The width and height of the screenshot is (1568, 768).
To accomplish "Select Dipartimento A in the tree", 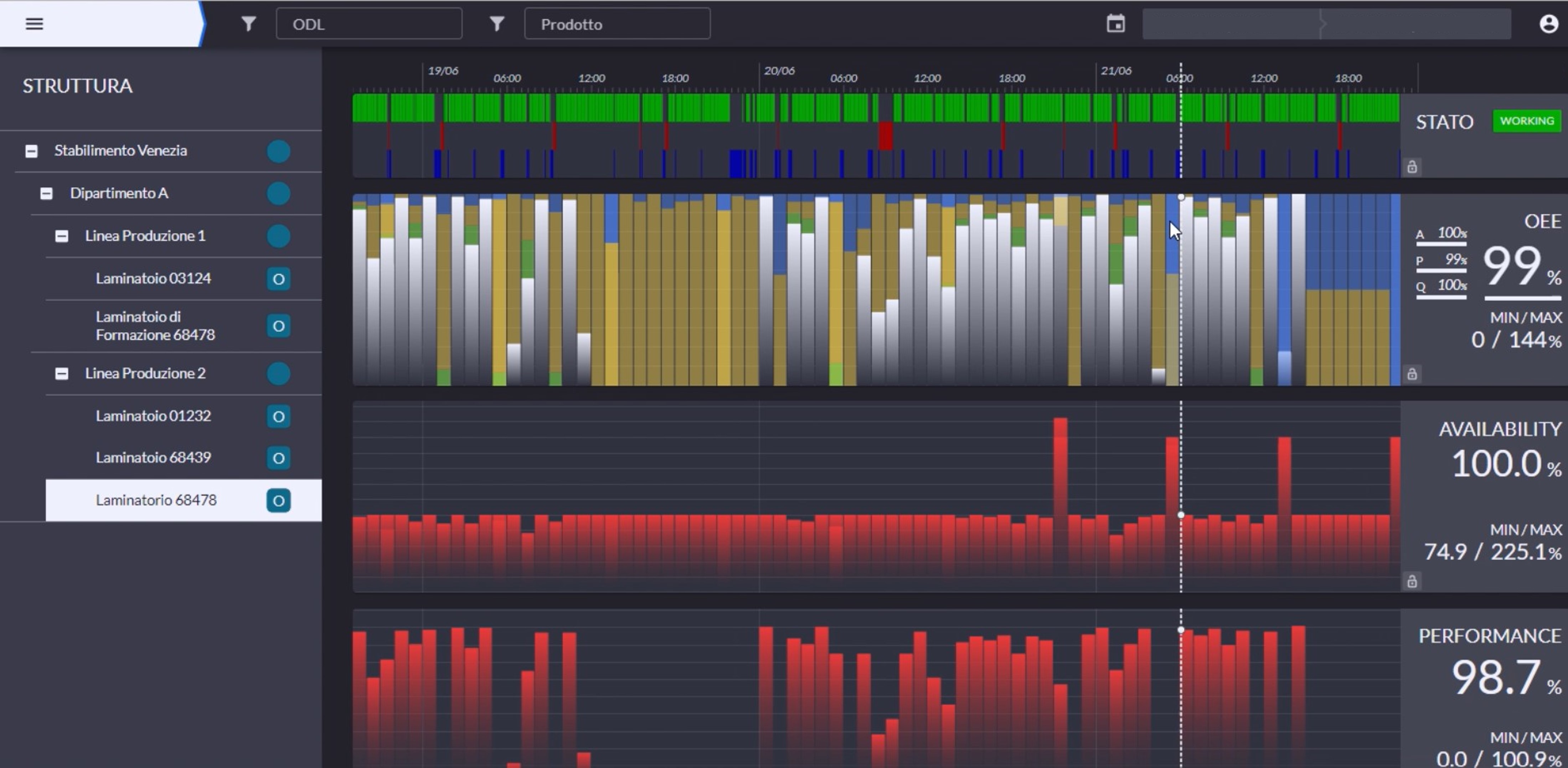I will click(119, 193).
